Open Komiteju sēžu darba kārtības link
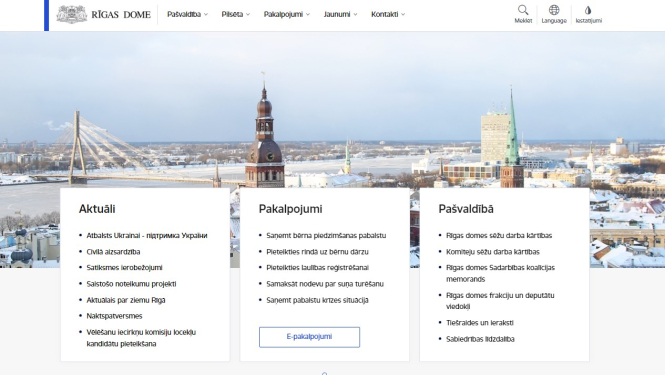 point(493,252)
